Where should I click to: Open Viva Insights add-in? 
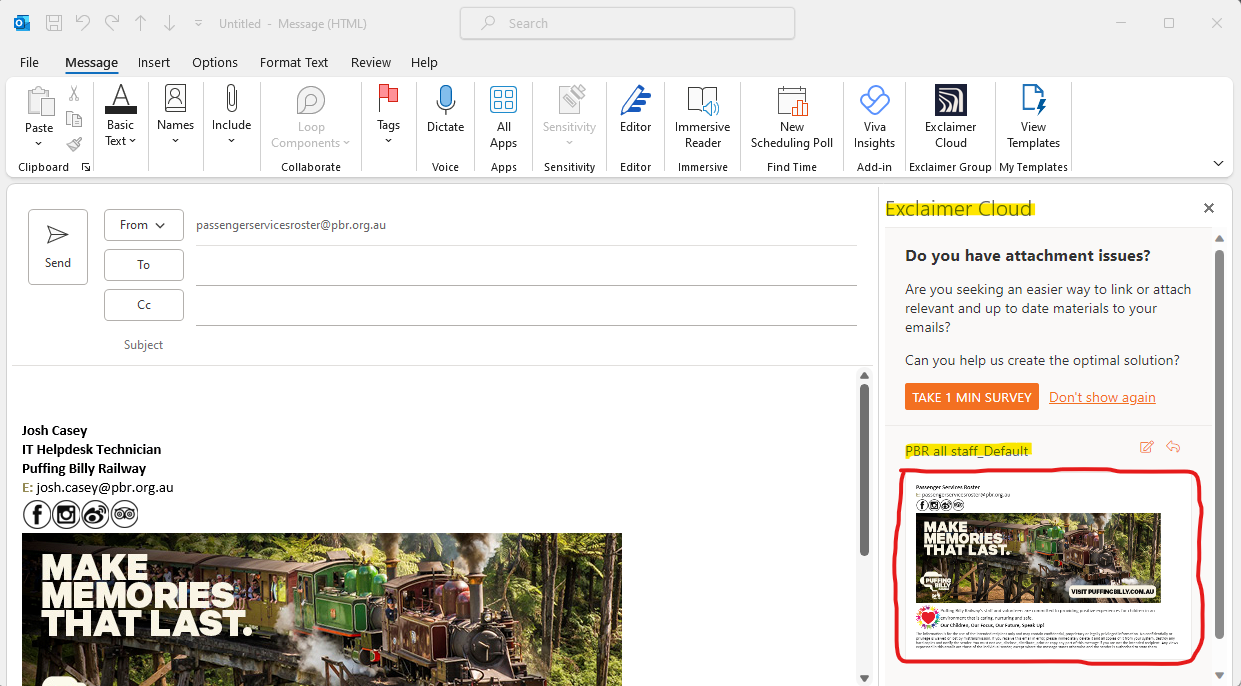pyautogui.click(x=874, y=116)
